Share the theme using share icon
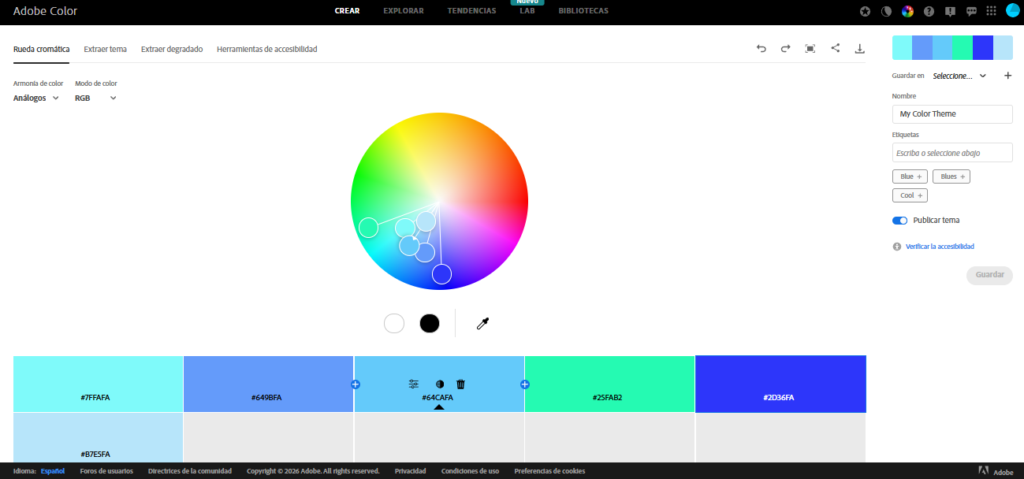Screen dimensions: 1024x479 pos(835,48)
